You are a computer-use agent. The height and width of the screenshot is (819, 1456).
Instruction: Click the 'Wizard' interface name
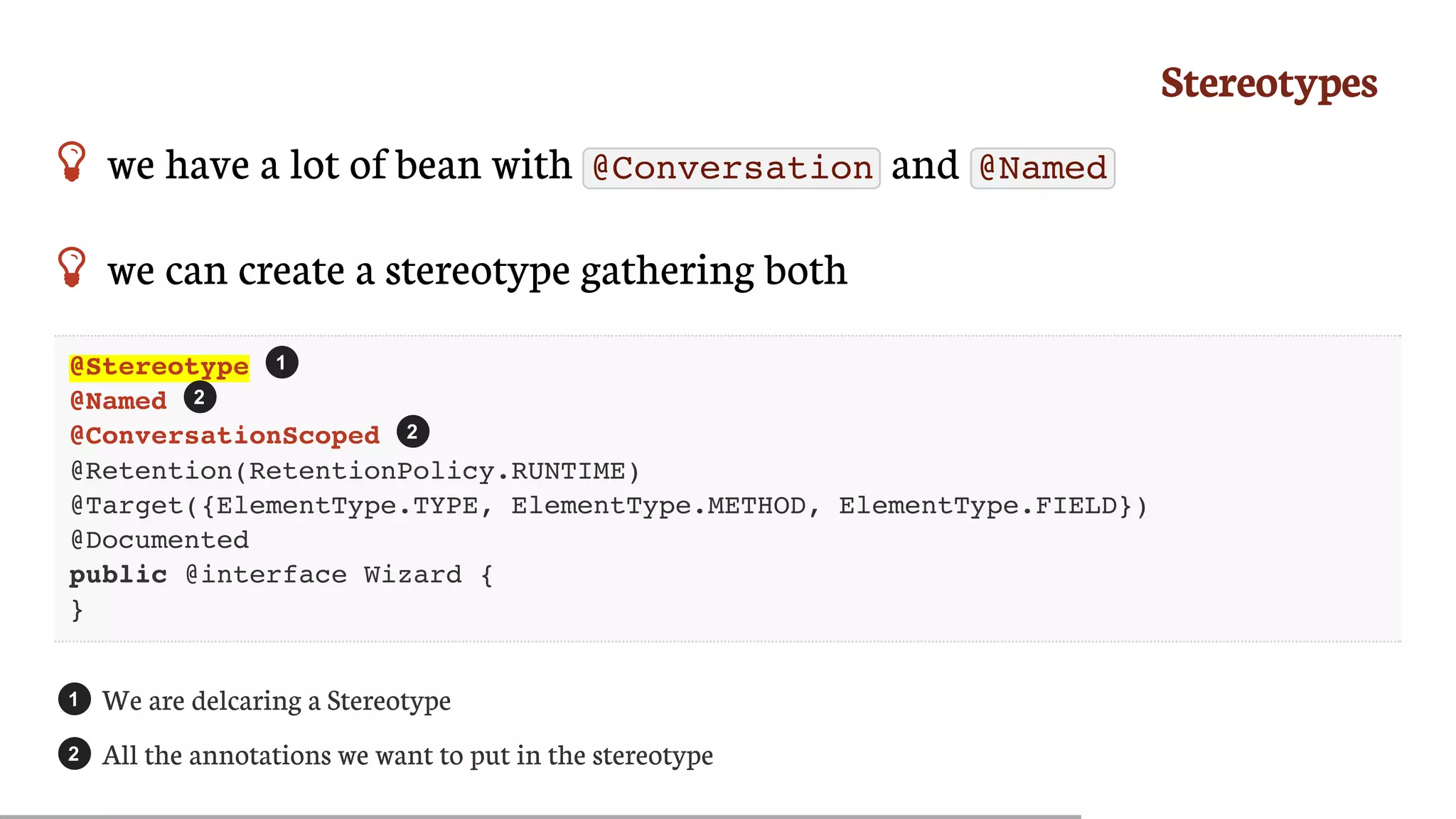[x=412, y=574]
